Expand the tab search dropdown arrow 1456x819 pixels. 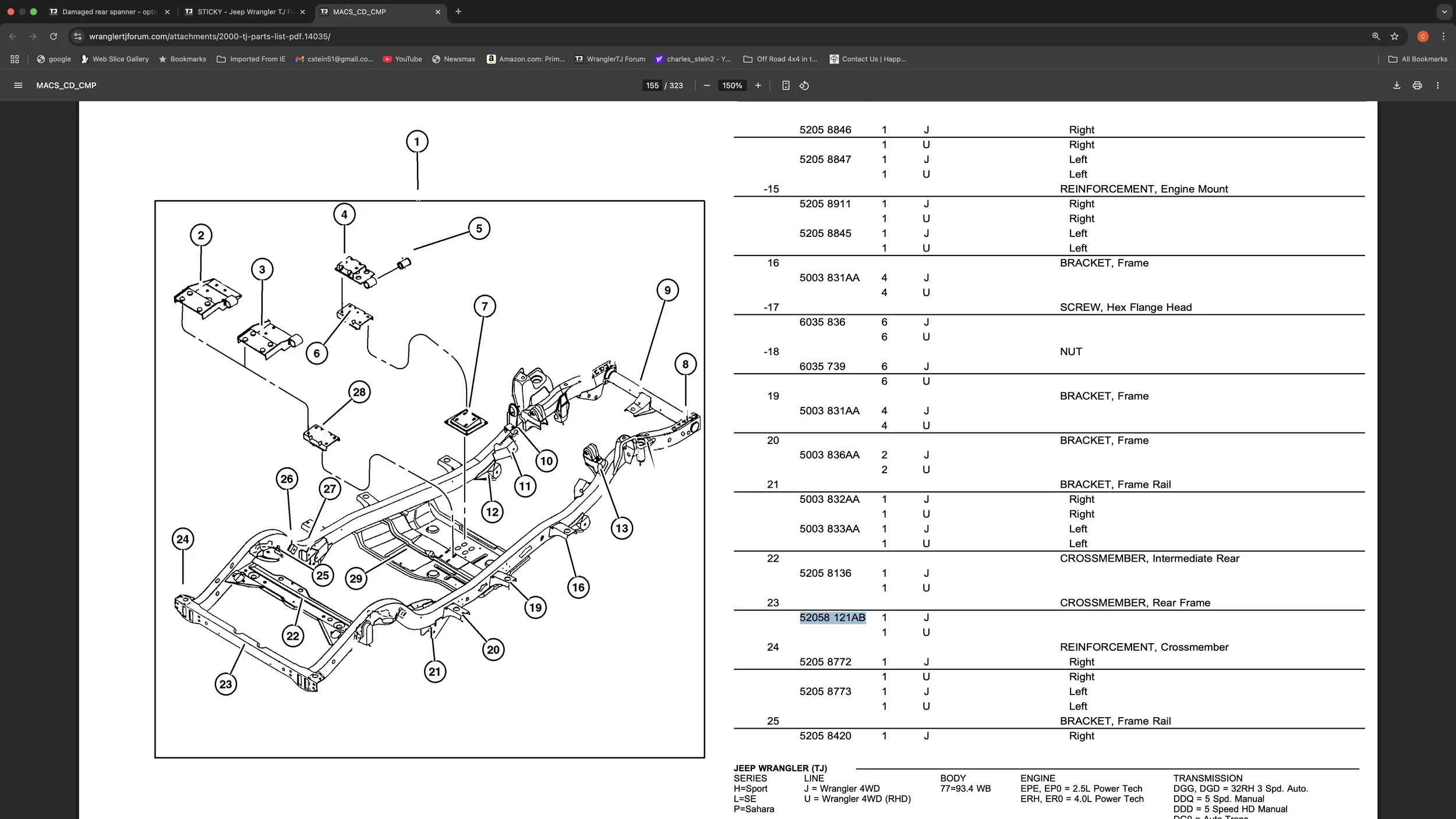(x=1444, y=12)
